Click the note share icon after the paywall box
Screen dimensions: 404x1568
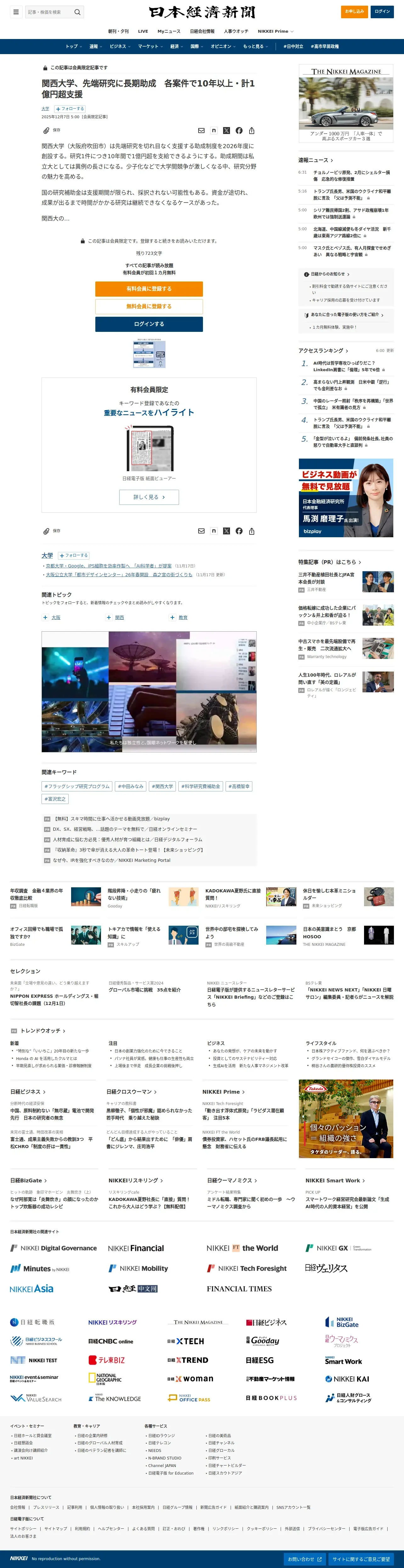click(x=214, y=531)
